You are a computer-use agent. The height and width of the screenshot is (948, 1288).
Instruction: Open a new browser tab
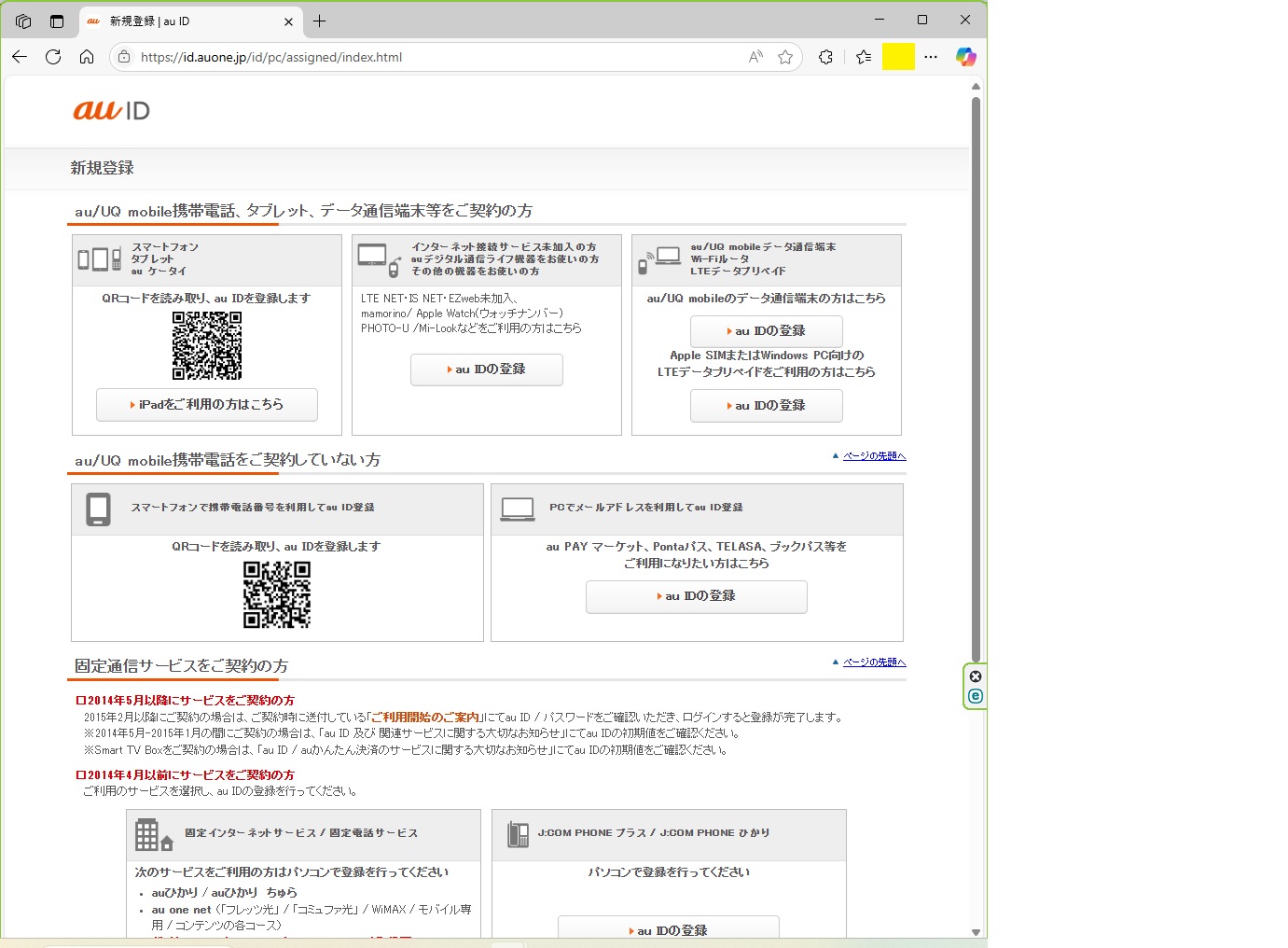(319, 21)
